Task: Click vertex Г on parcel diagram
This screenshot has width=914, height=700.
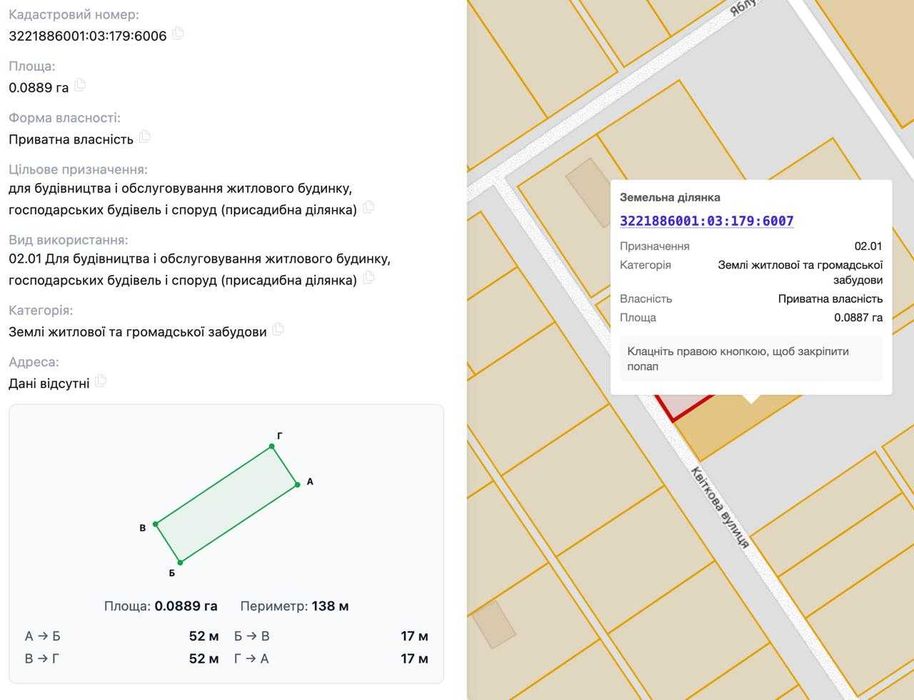Action: pyautogui.click(x=272, y=446)
